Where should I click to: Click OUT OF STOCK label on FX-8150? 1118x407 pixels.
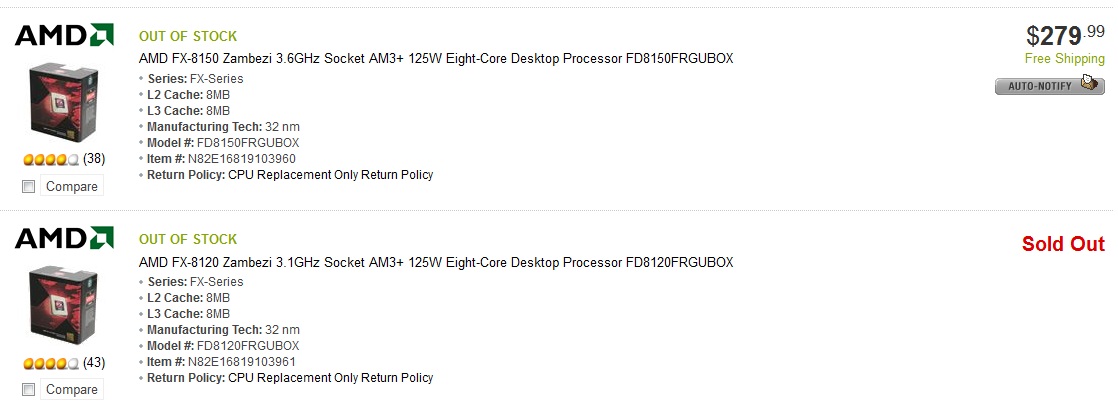tap(188, 36)
